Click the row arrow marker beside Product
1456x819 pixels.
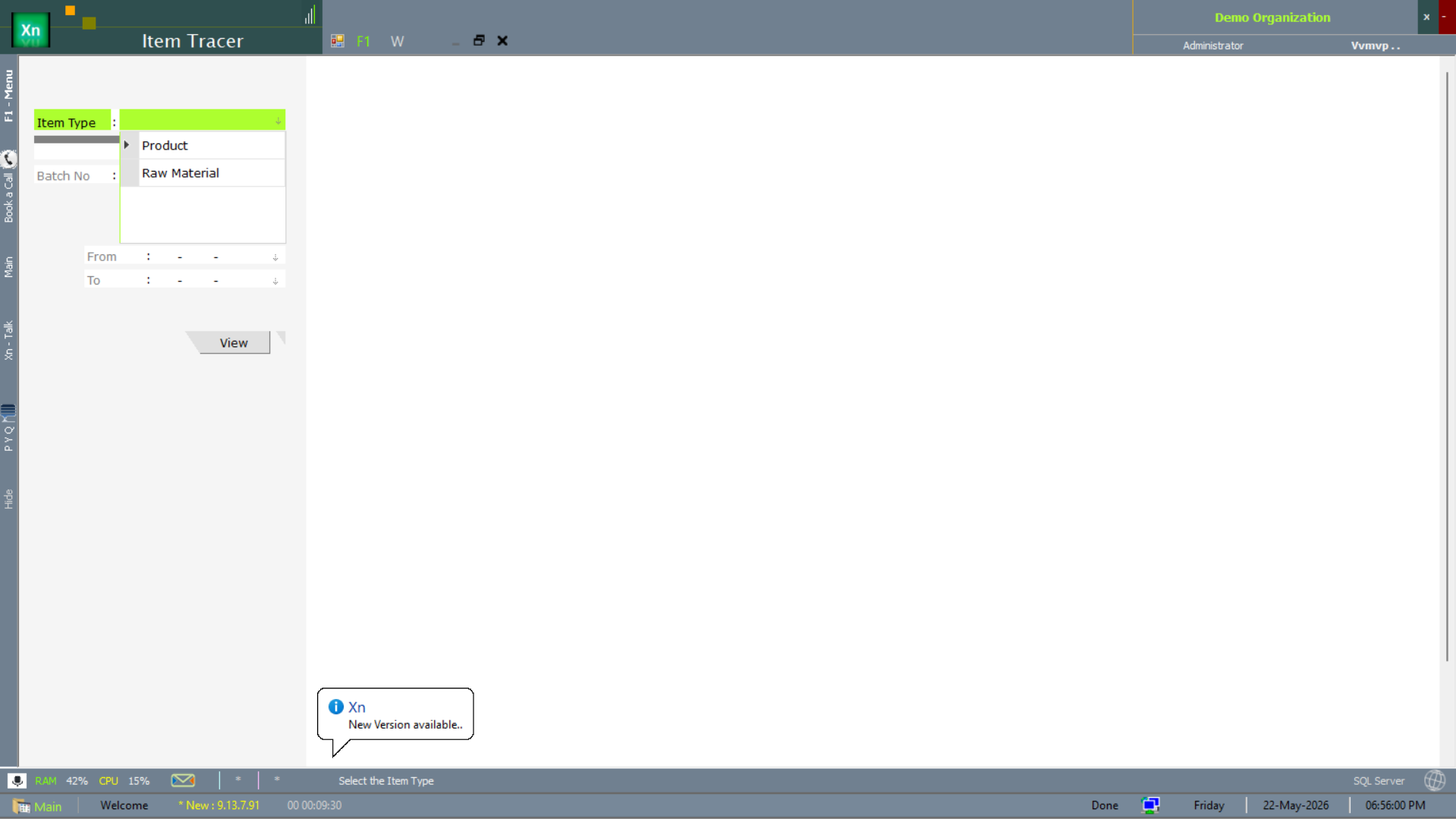[x=127, y=145]
